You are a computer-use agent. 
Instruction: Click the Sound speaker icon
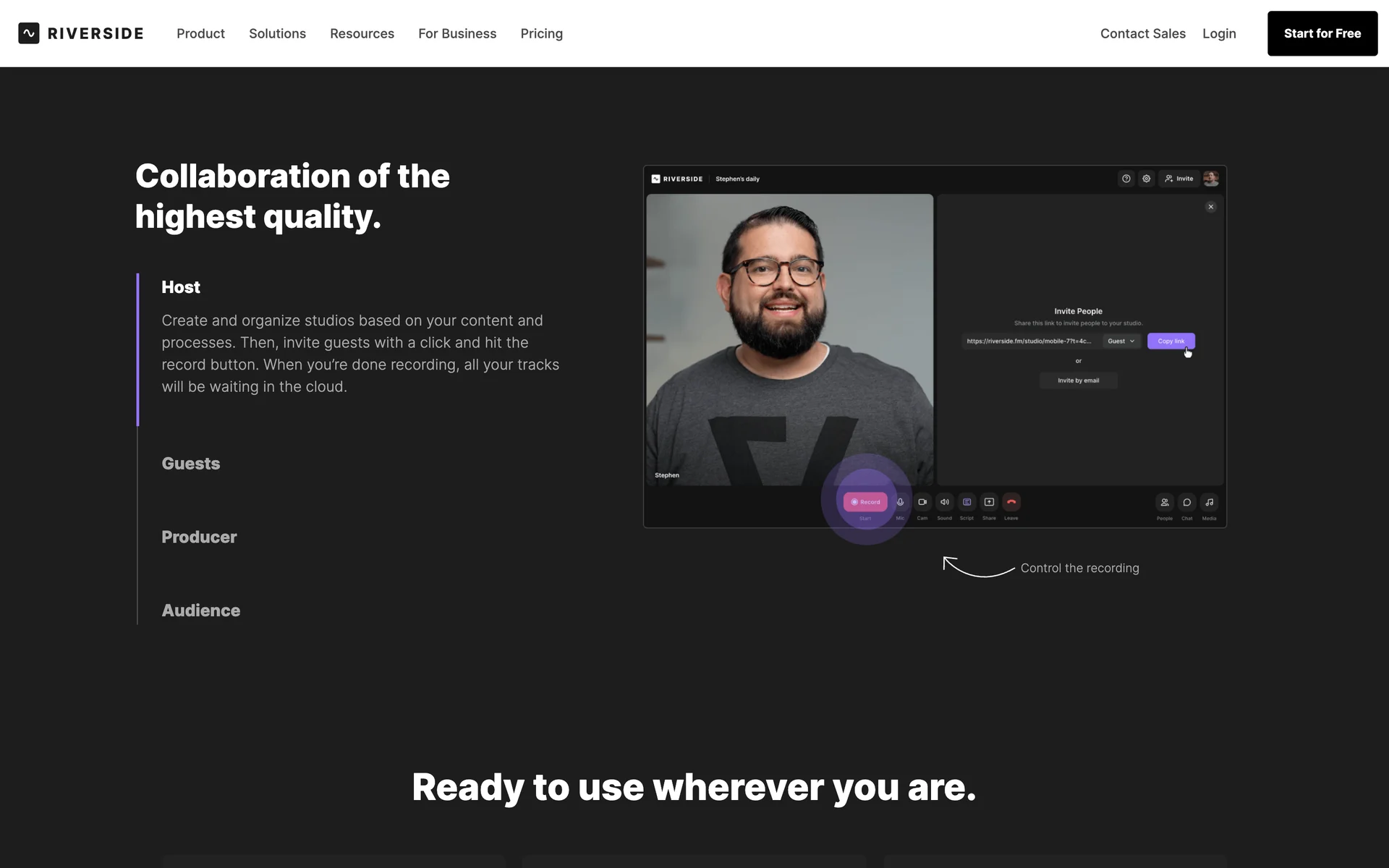tap(945, 502)
